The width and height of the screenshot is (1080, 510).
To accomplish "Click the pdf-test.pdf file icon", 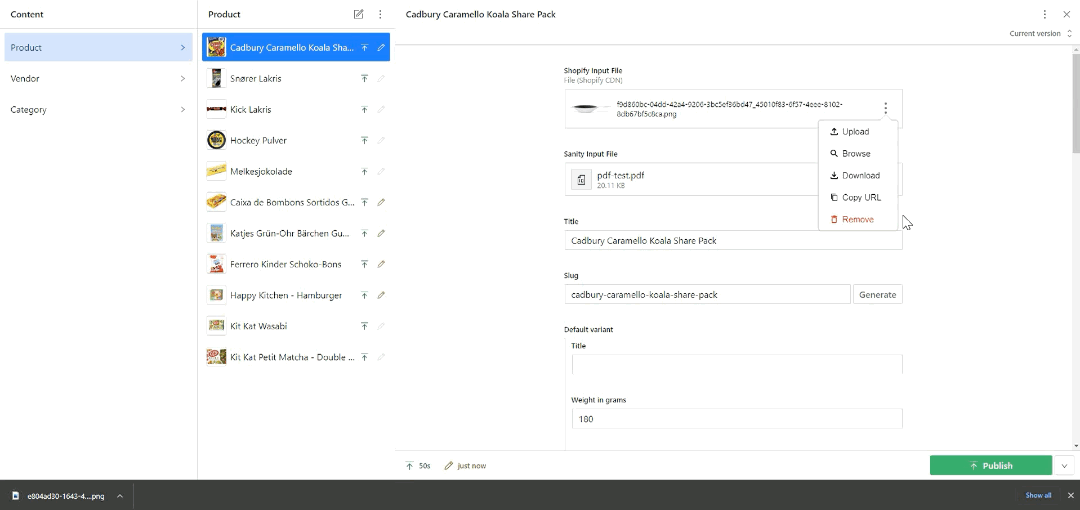I will click(x=581, y=179).
